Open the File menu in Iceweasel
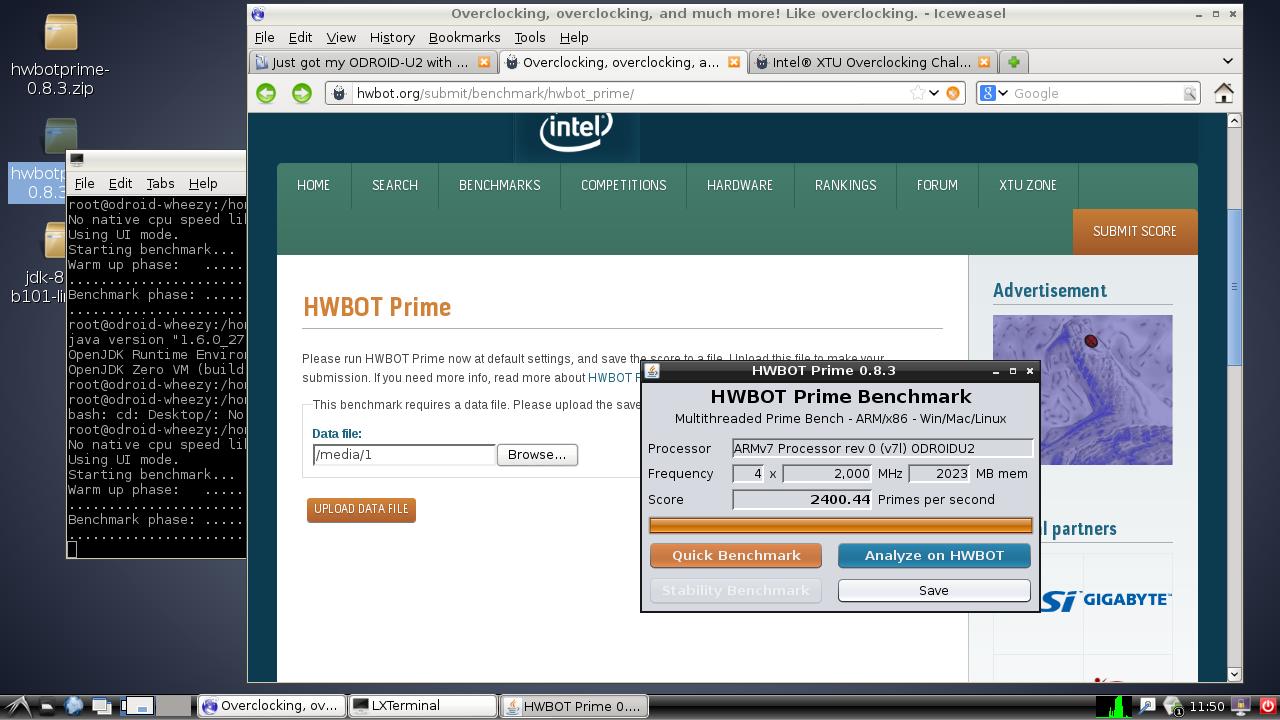1280x720 pixels. click(x=264, y=37)
